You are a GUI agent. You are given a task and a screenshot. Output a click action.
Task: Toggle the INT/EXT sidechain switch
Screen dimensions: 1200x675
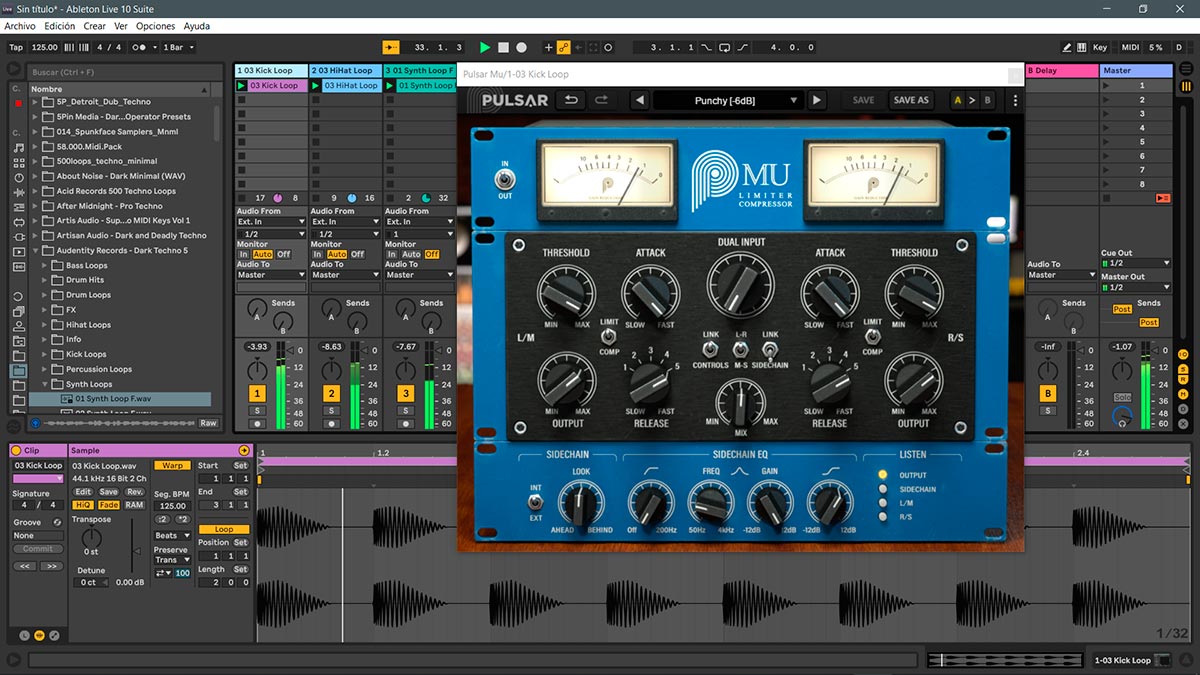(x=537, y=501)
